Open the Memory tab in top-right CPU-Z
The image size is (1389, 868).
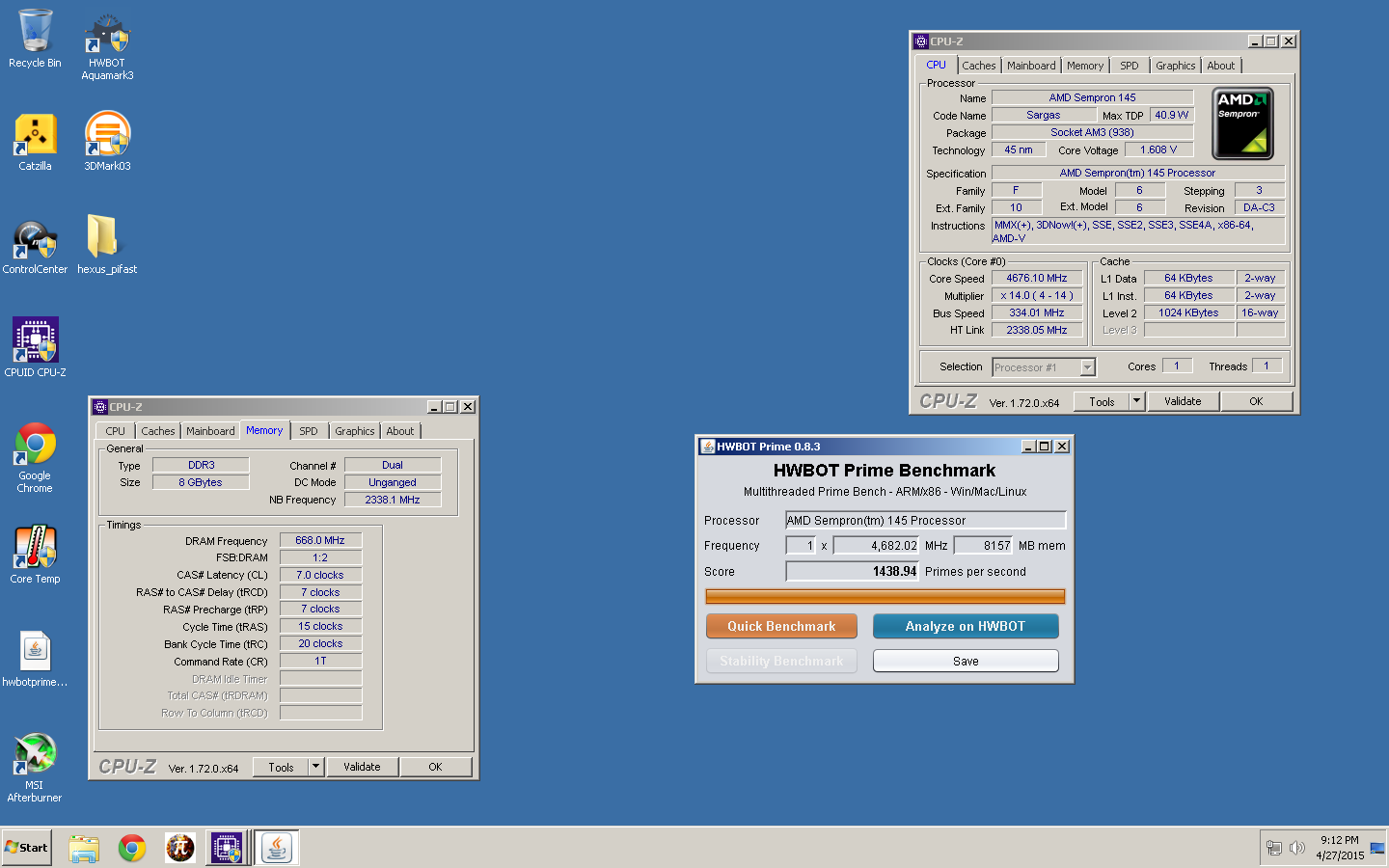click(x=1085, y=66)
